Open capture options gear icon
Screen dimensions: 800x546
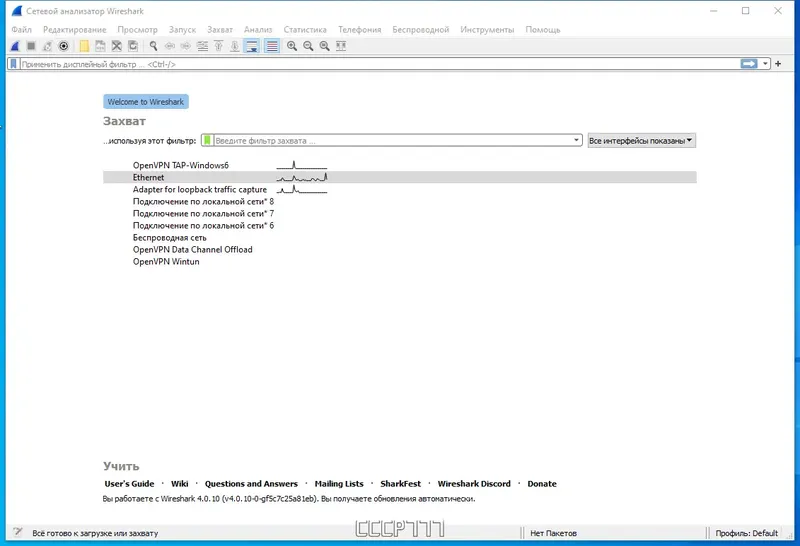click(x=63, y=46)
